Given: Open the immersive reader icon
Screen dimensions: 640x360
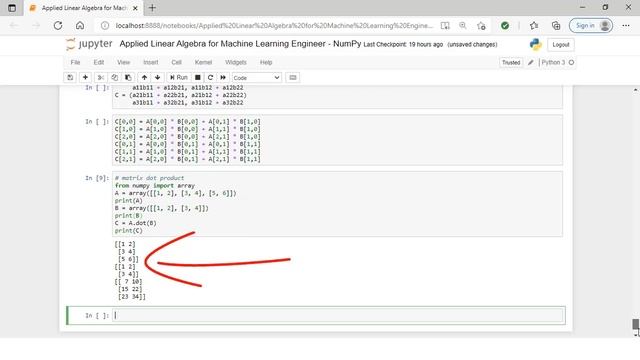Looking at the screenshot, I should click(445, 26).
